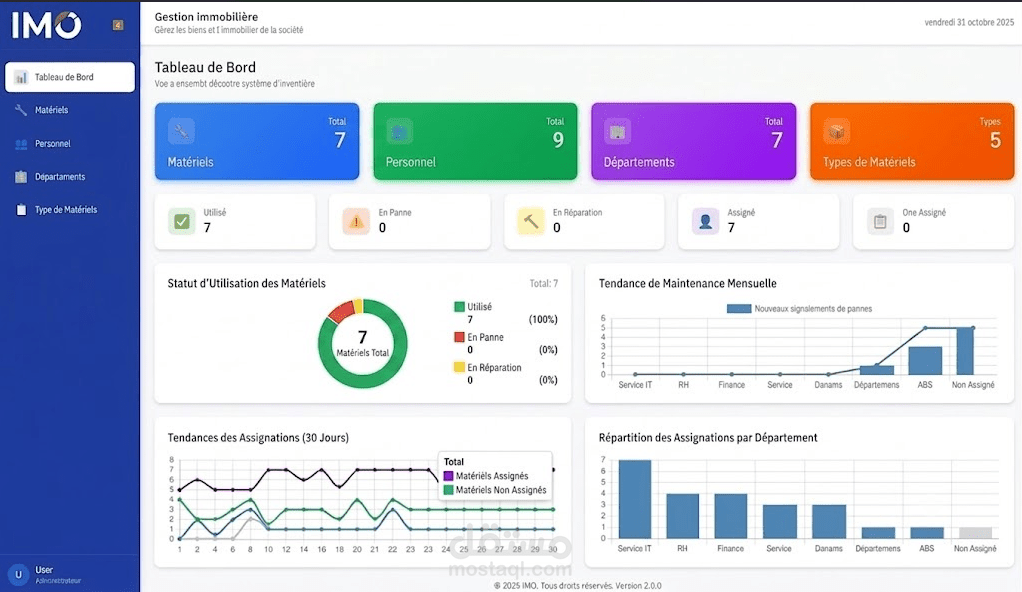This screenshot has width=1022, height=592.
Task: Open Tableau de Bord menu item
Action: (70, 77)
